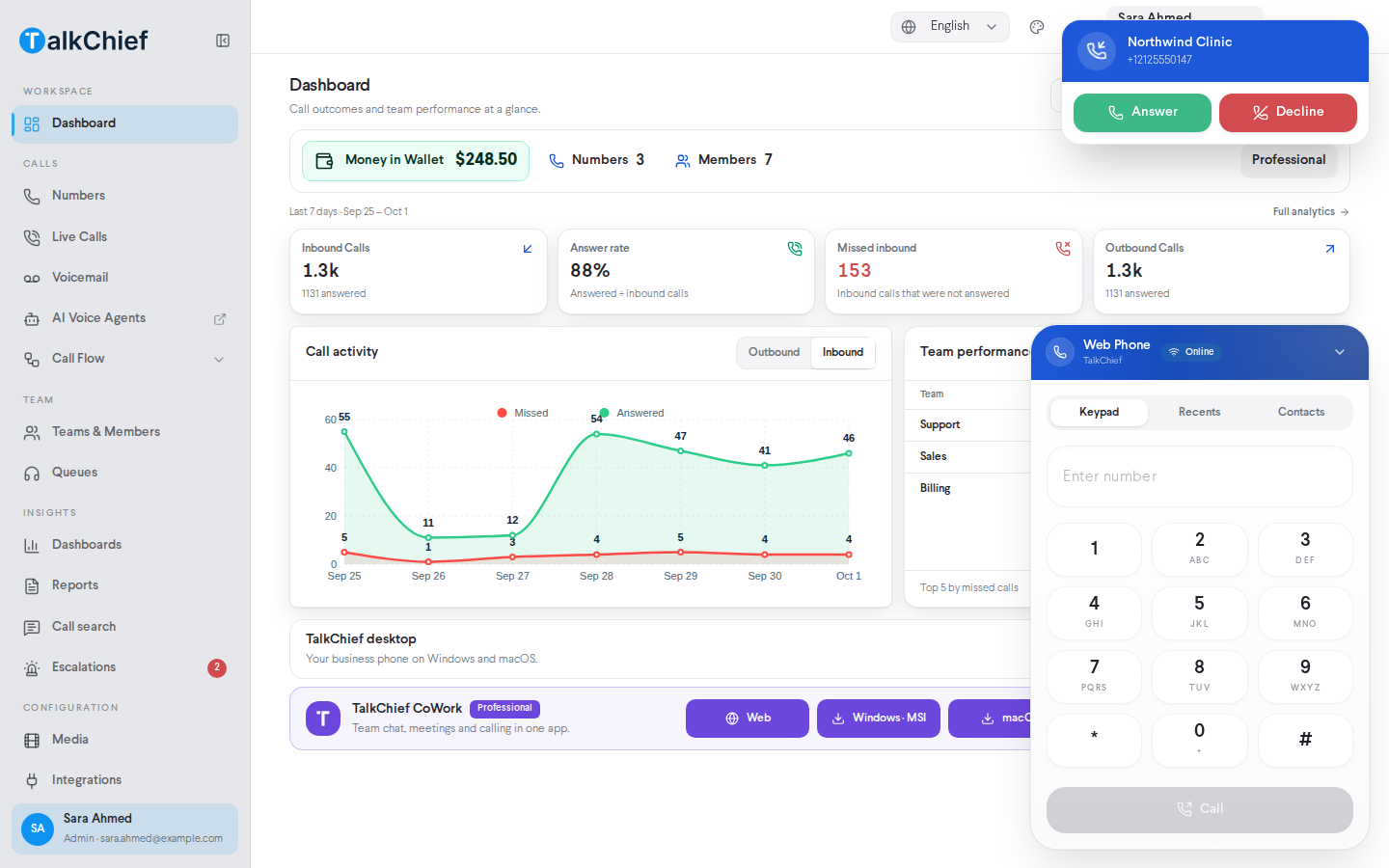The image size is (1389, 868).
Task: Toggle the Answered series in the chart legend
Action: click(x=632, y=413)
